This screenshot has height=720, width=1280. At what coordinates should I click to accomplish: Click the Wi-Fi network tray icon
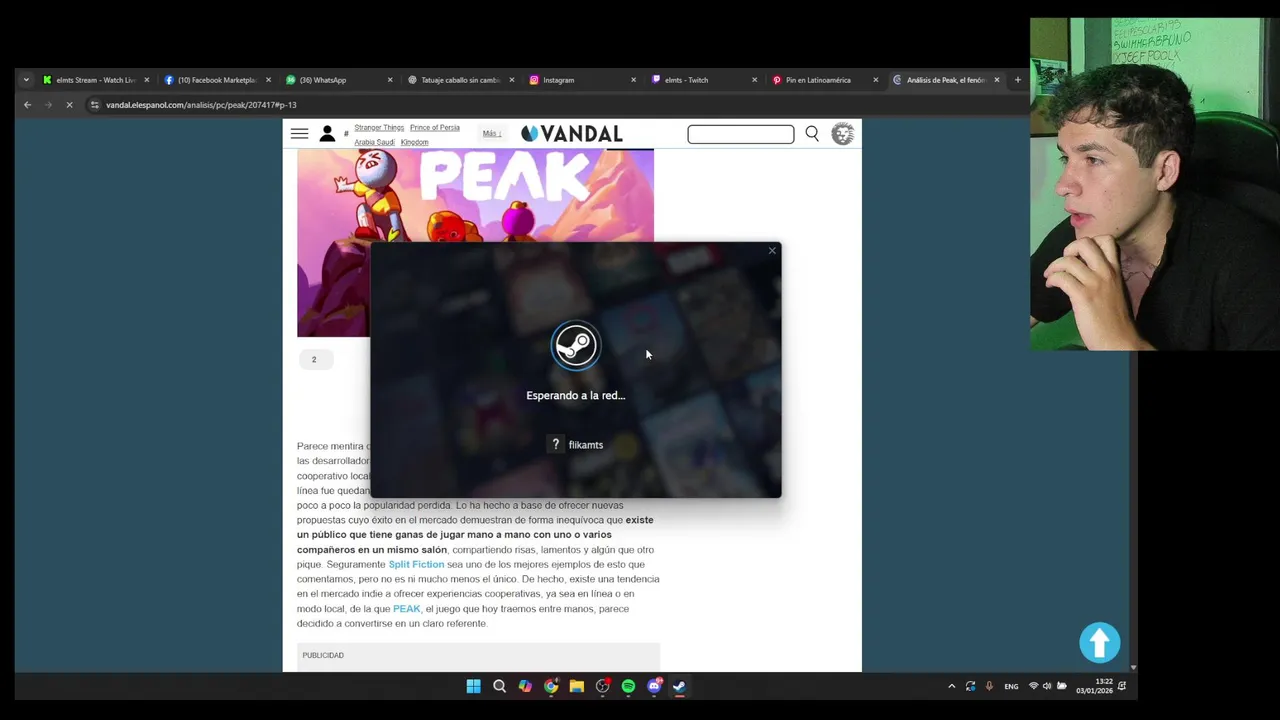pos(1033,686)
